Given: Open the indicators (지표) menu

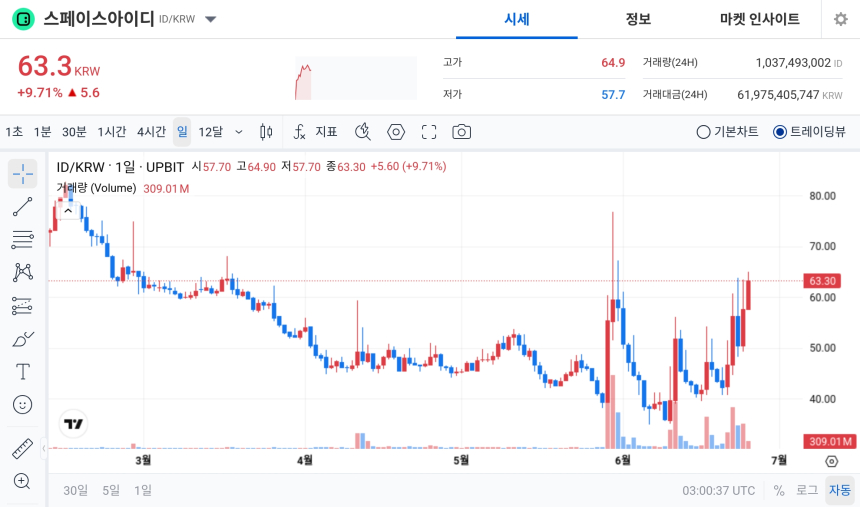Looking at the screenshot, I should pos(315,132).
